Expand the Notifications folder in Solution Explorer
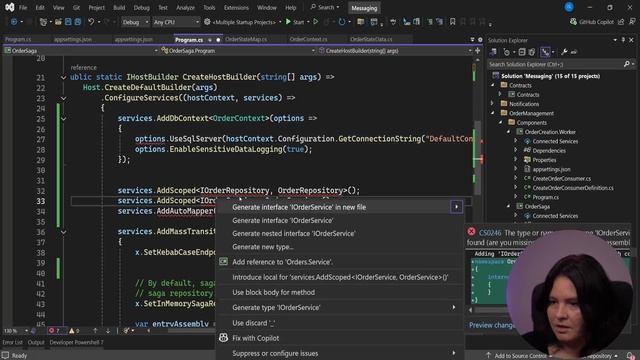Viewport: 640px width, 360px height. point(492,104)
